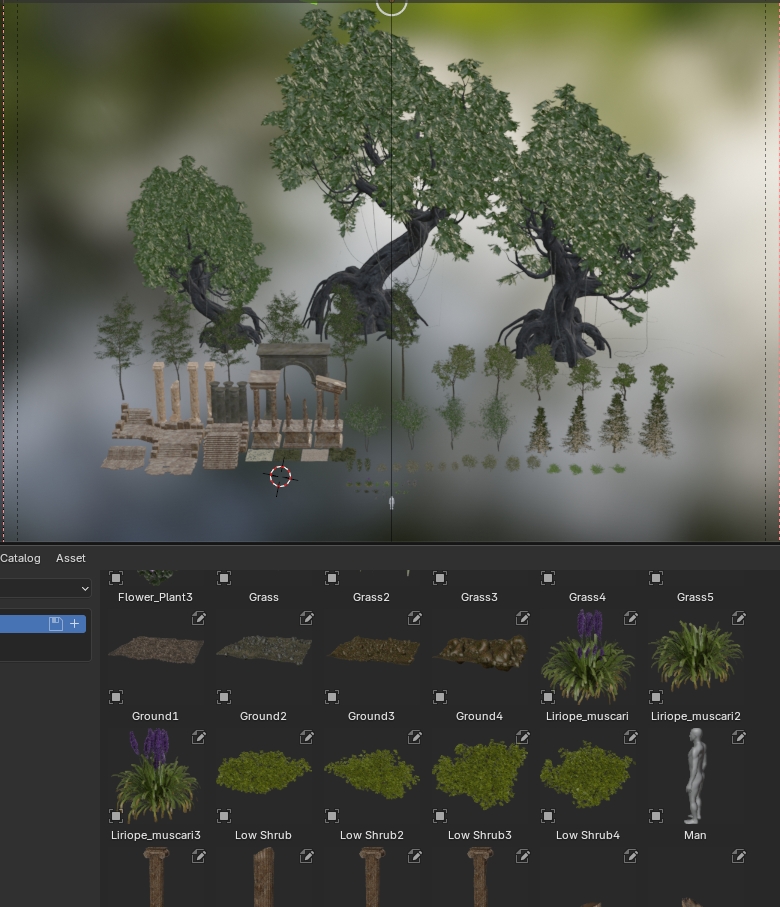780x907 pixels.
Task: Select the highlighted blue catalog row
Action: pos(43,624)
